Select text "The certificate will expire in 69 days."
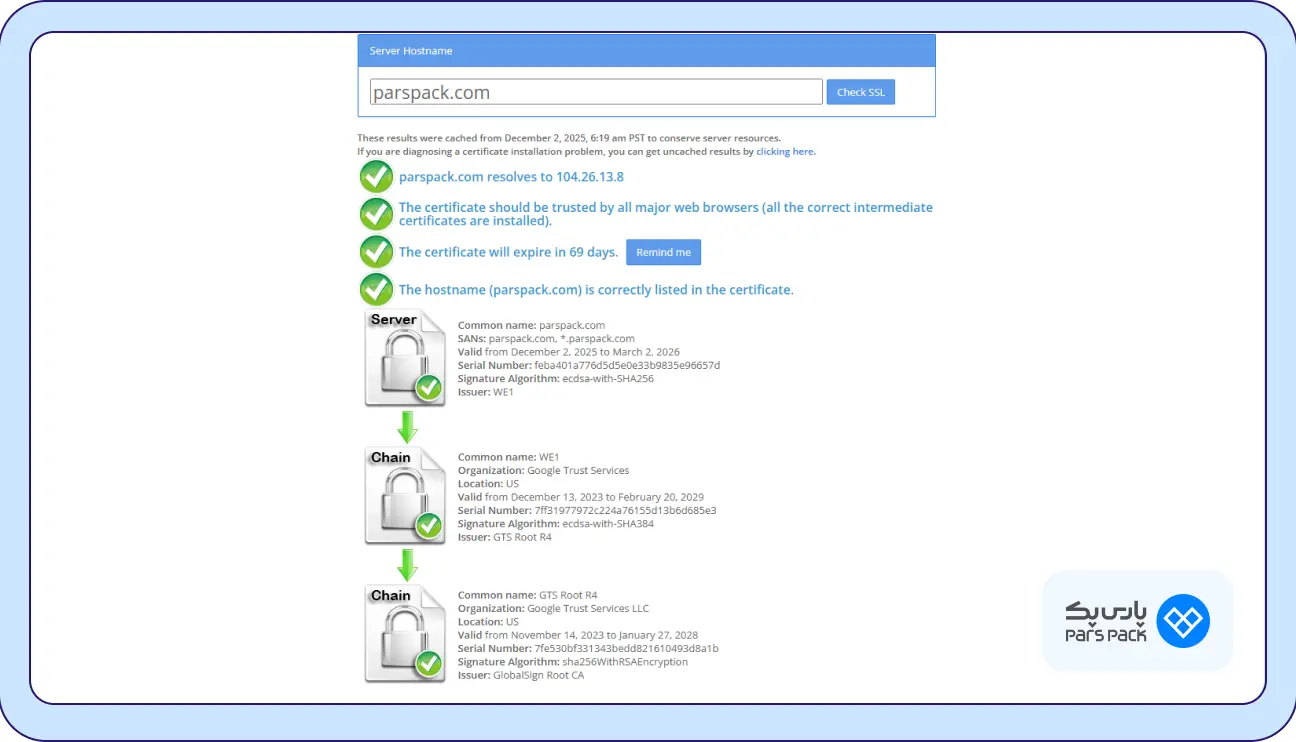The image size is (1296, 742). 508,252
